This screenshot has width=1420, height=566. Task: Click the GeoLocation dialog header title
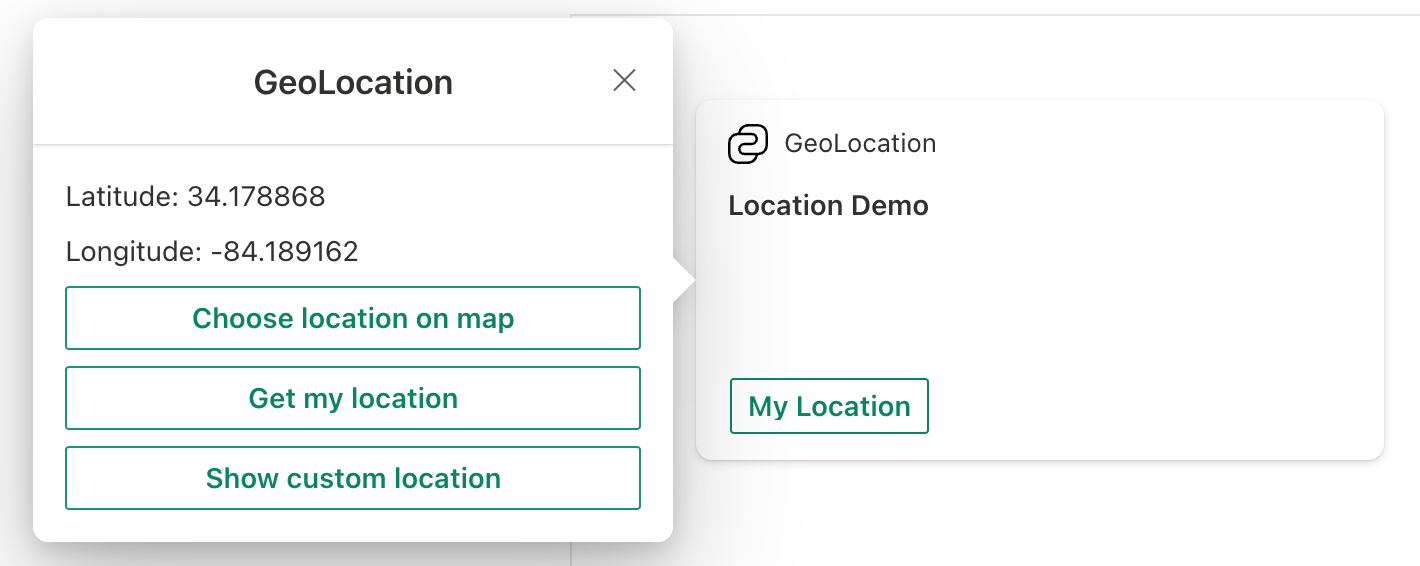[x=353, y=82]
